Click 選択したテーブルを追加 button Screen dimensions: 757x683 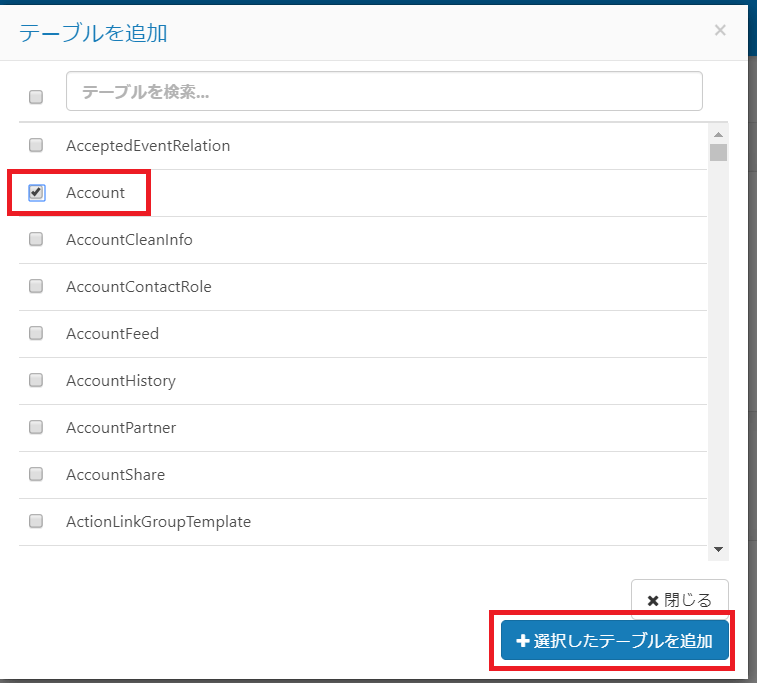click(x=614, y=641)
